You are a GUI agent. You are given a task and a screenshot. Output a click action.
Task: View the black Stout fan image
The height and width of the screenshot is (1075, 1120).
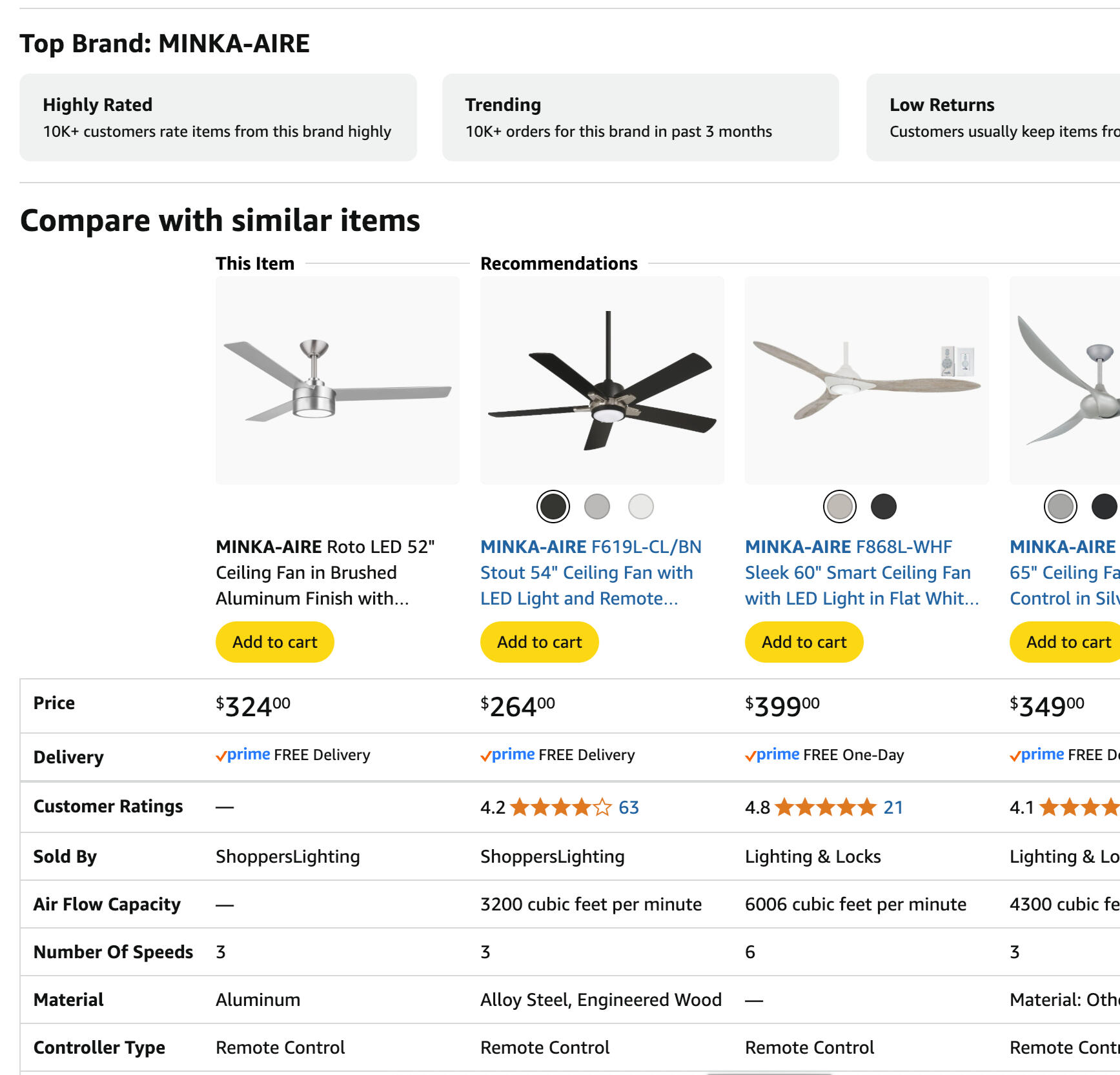[x=602, y=381]
